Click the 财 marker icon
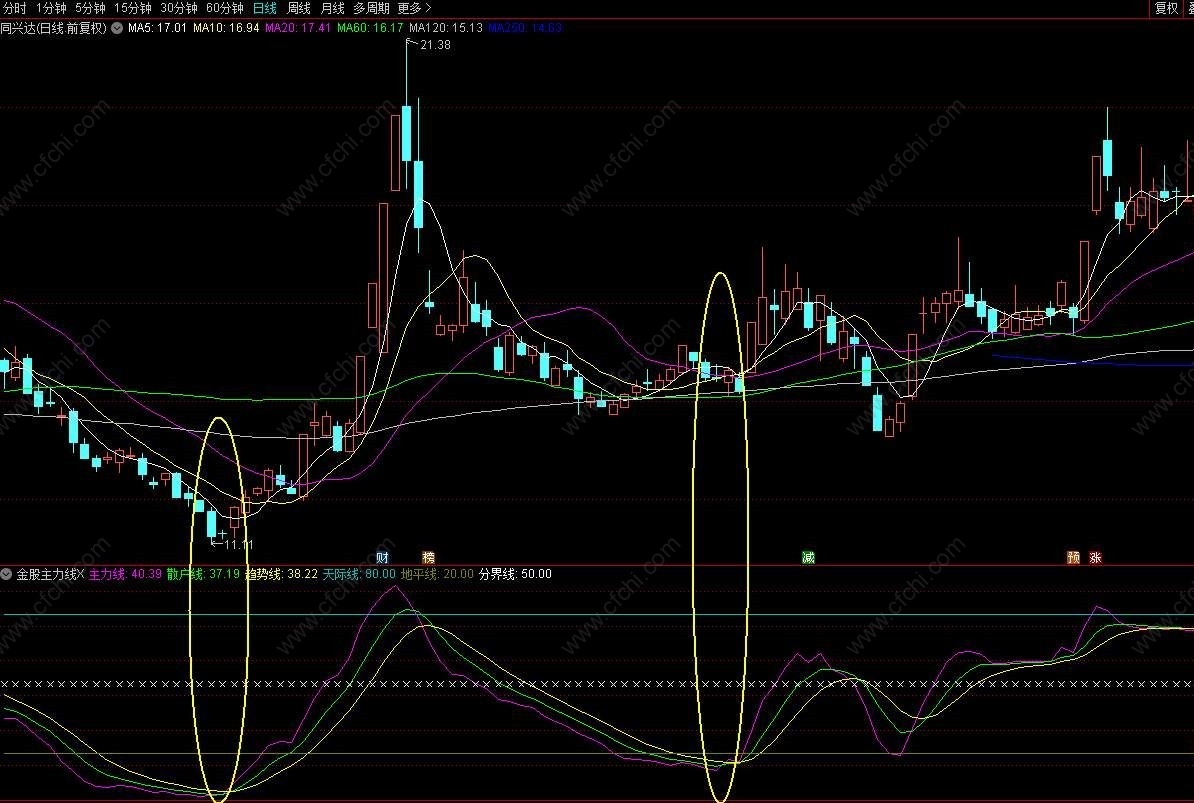 click(382, 558)
